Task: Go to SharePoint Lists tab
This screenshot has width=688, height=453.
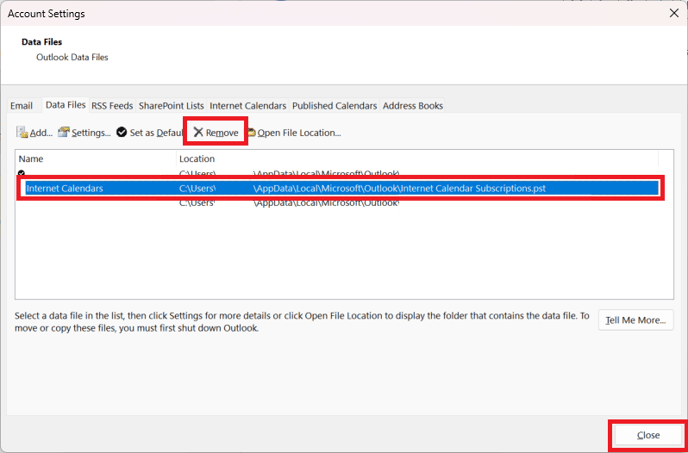Action: (171, 106)
